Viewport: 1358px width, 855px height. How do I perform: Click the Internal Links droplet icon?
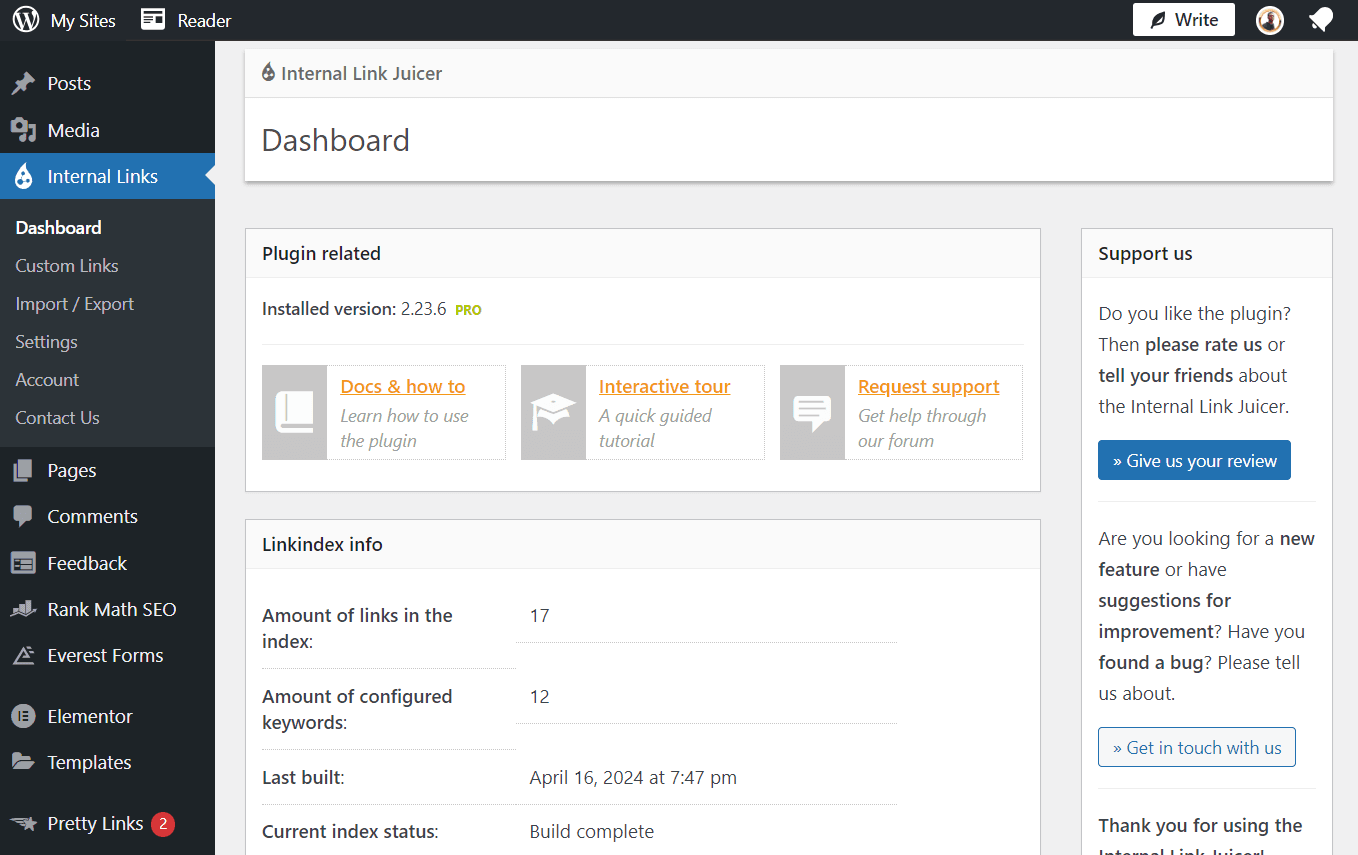[23, 177]
